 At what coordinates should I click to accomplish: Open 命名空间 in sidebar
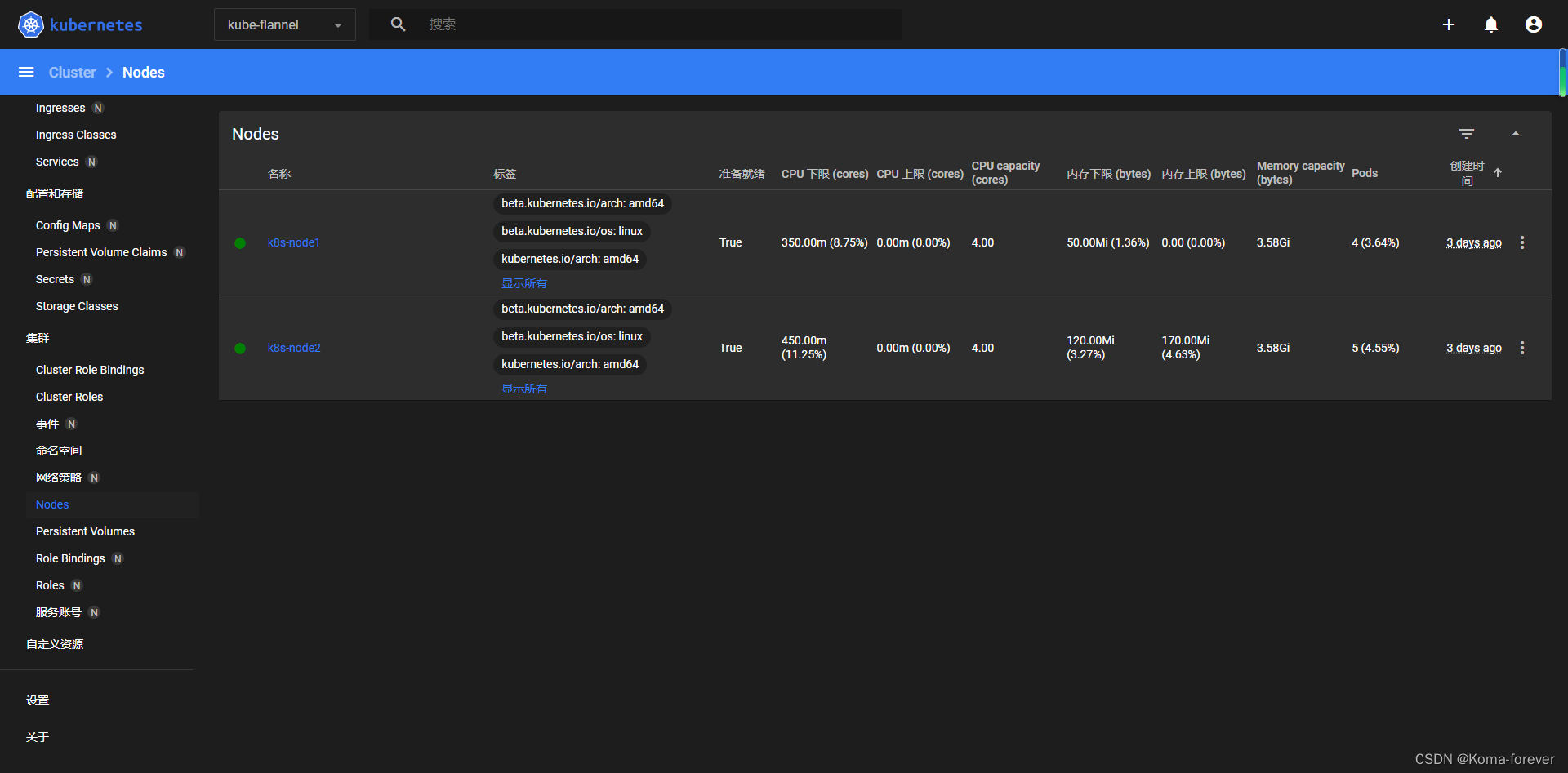pos(59,451)
